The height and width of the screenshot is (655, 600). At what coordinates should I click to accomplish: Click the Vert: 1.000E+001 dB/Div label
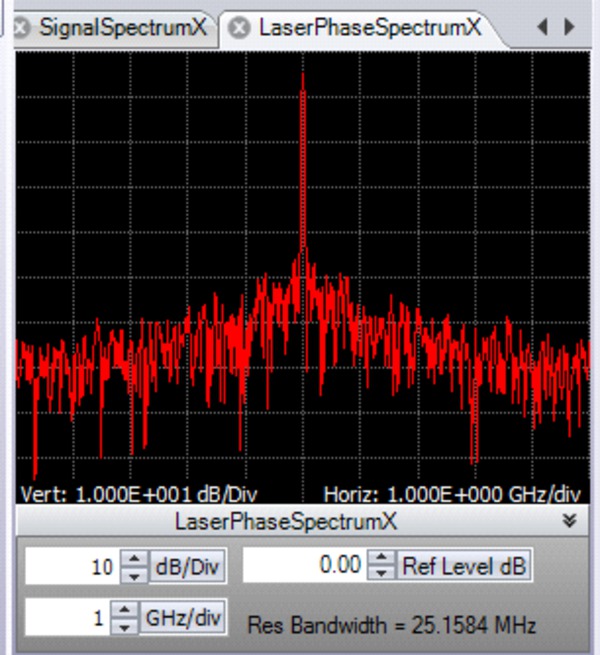[x=139, y=495]
